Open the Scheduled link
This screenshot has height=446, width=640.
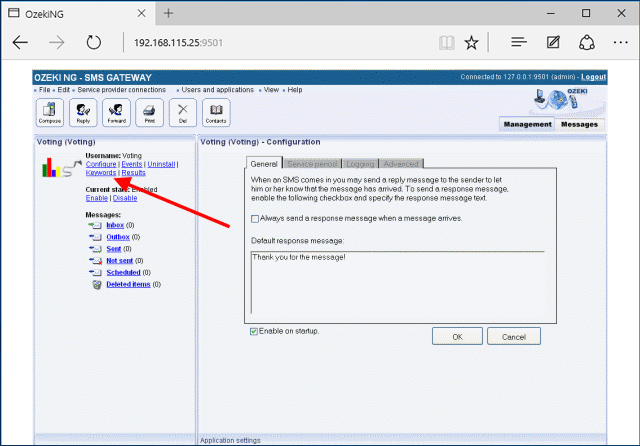(123, 273)
